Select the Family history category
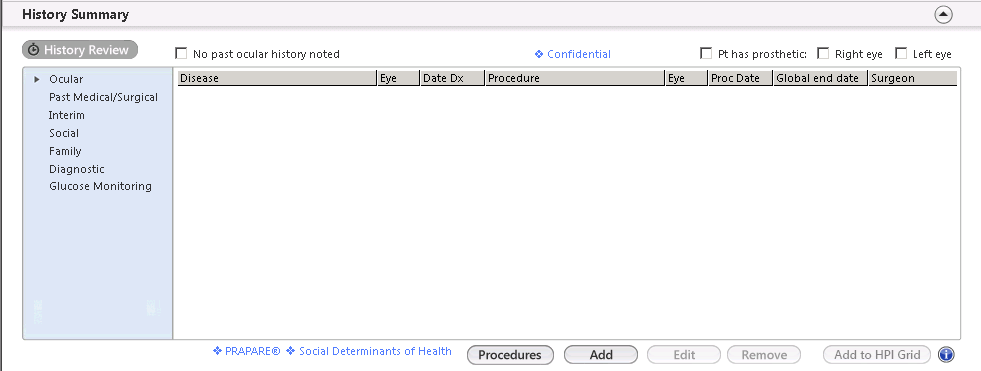Screen dimensions: 981x371 pyautogui.click(x=65, y=151)
